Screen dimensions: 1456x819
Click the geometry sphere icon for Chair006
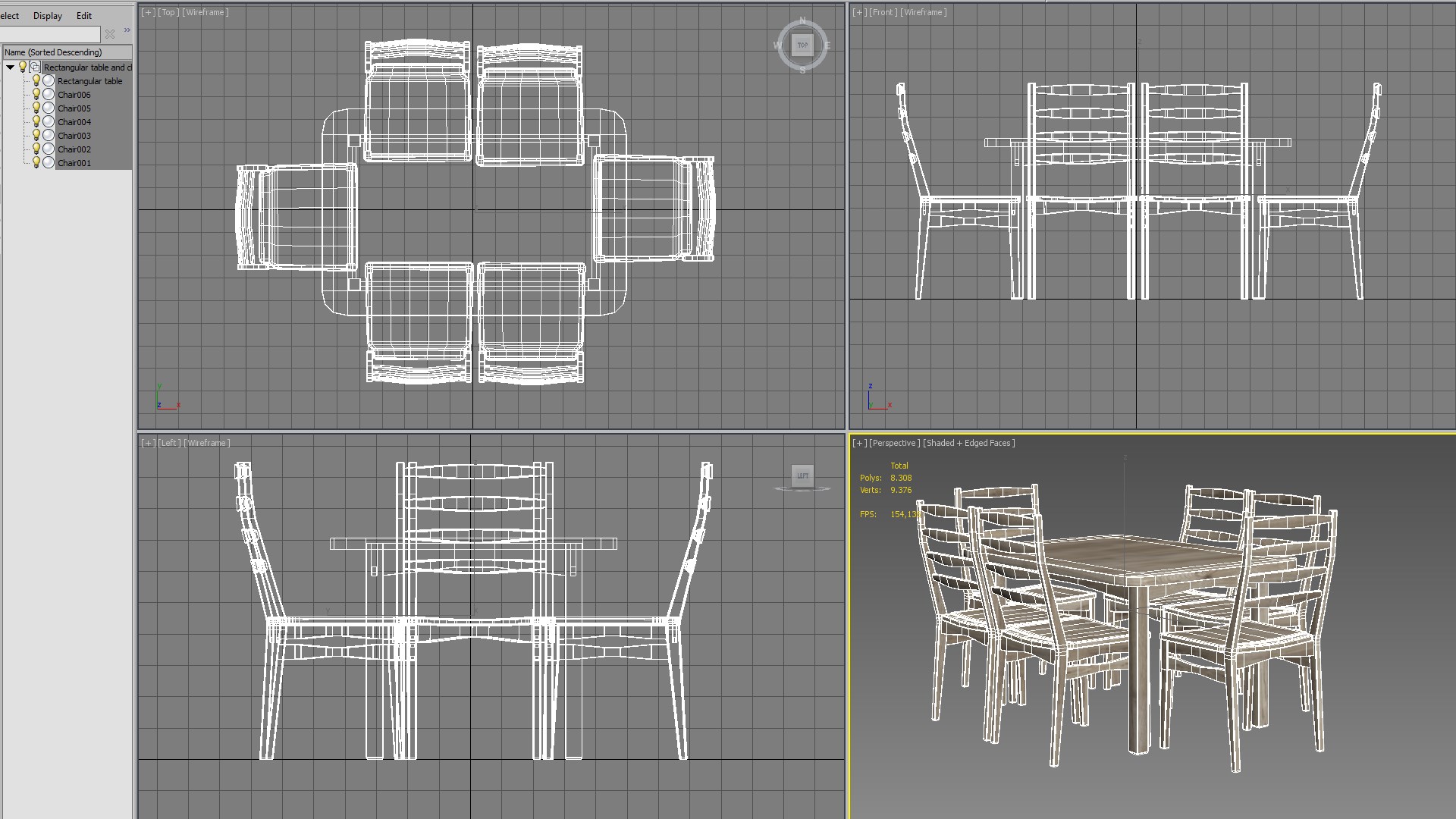[49, 95]
